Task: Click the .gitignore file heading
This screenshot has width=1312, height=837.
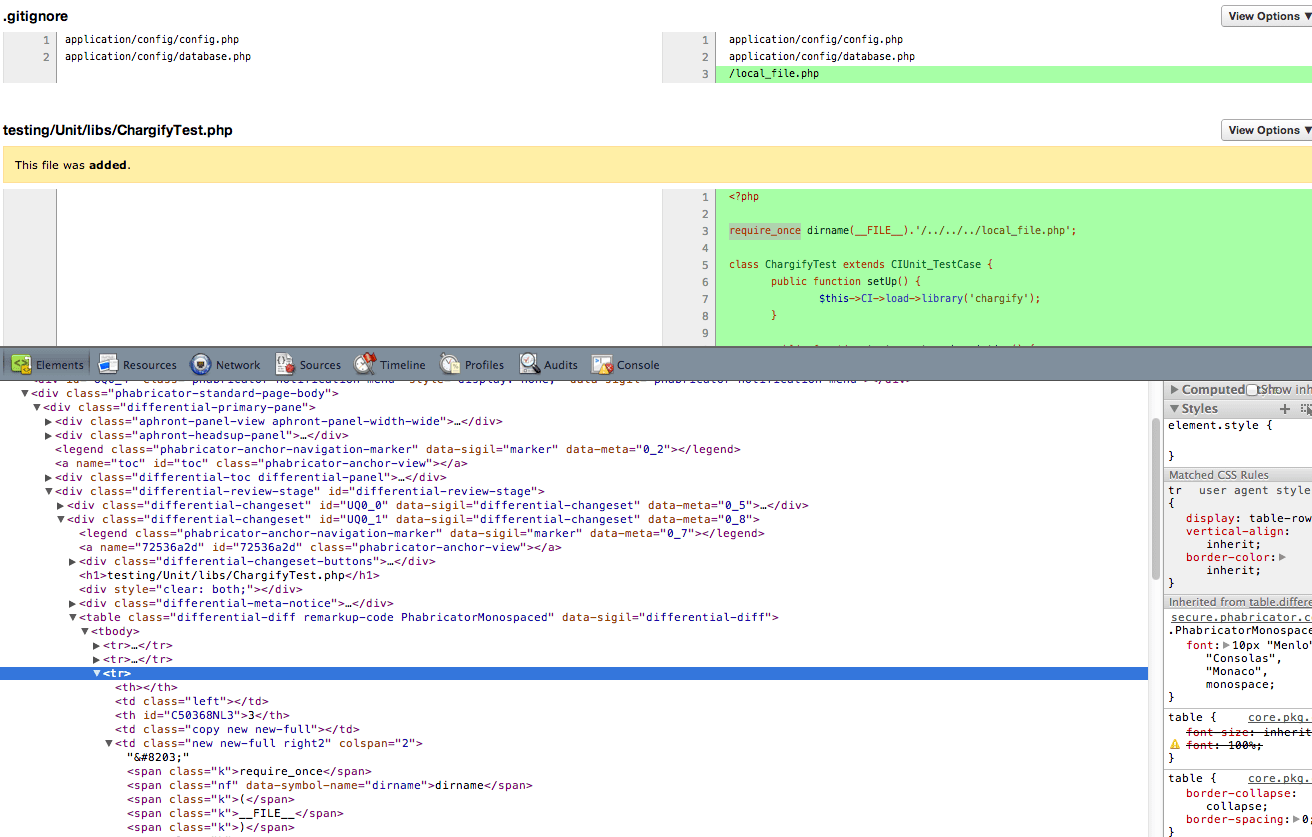Action: click(x=36, y=17)
